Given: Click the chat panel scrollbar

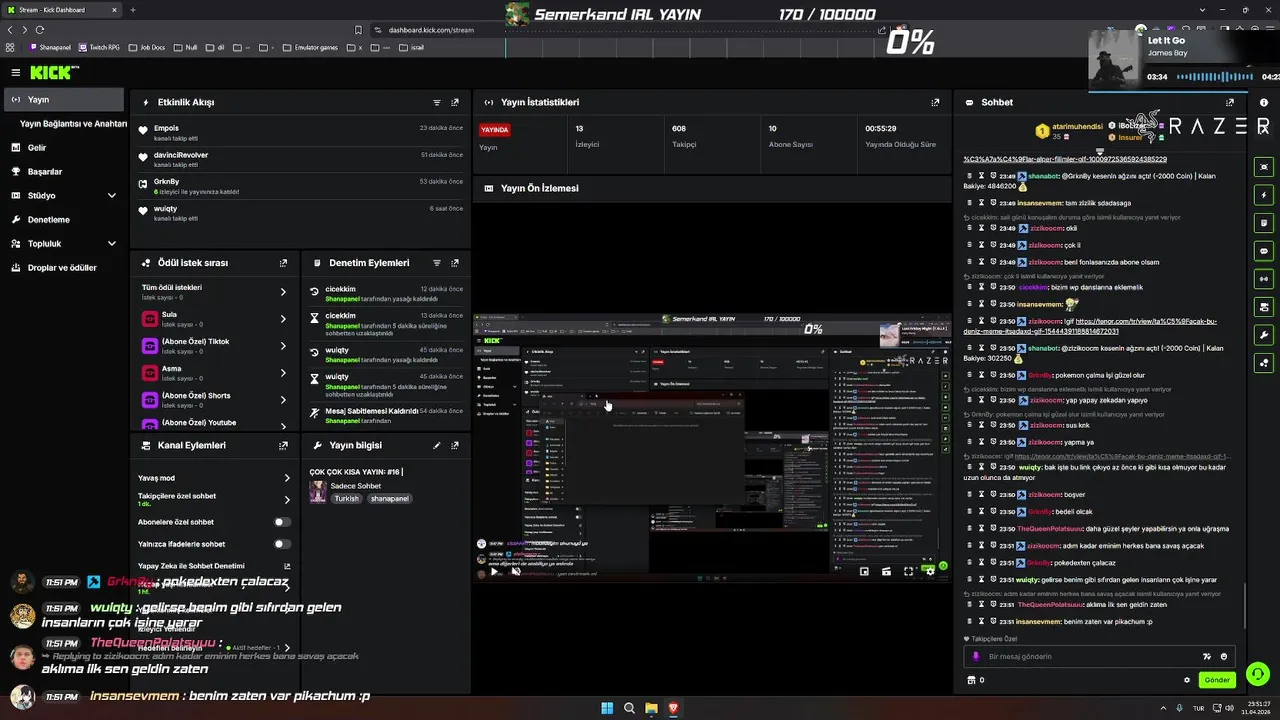Looking at the screenshot, I should click(x=1245, y=604).
